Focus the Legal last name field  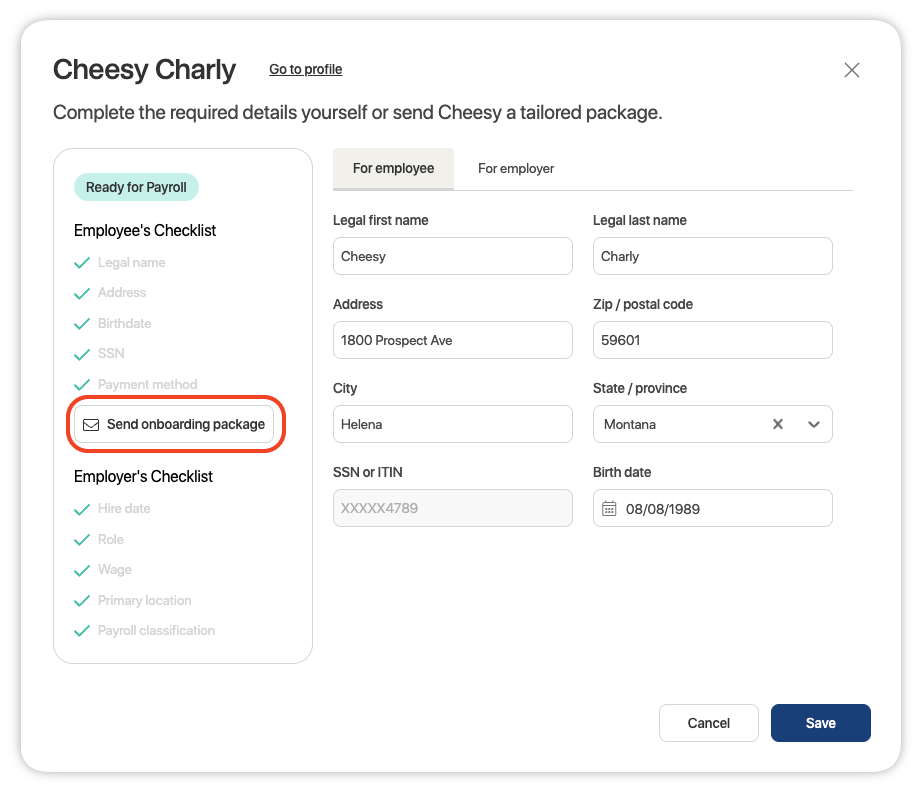[712, 256]
